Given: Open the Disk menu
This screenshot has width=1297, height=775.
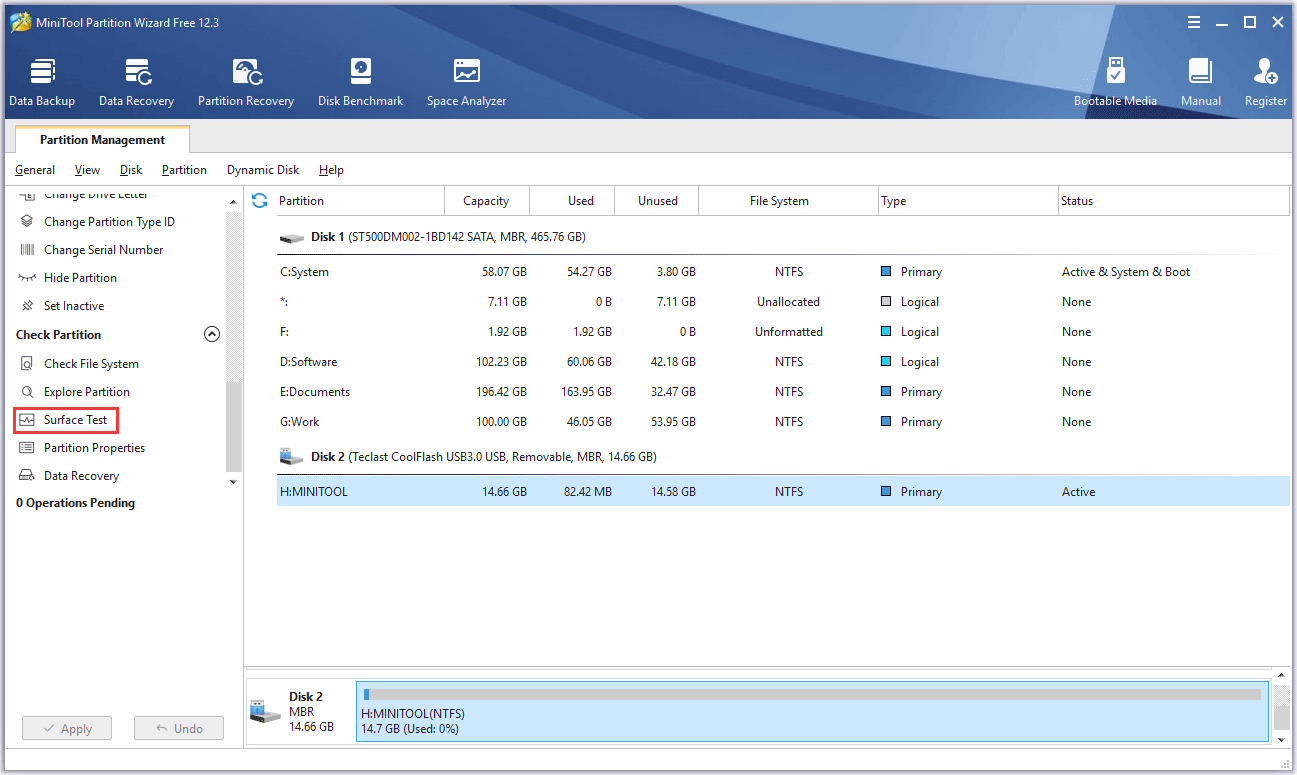Looking at the screenshot, I should pyautogui.click(x=131, y=170).
